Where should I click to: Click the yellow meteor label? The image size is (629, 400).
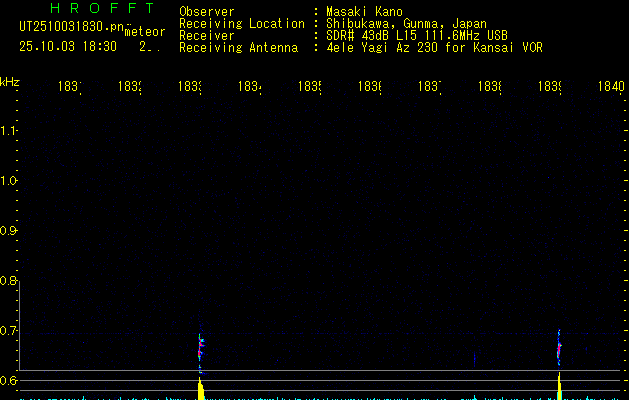[144, 32]
